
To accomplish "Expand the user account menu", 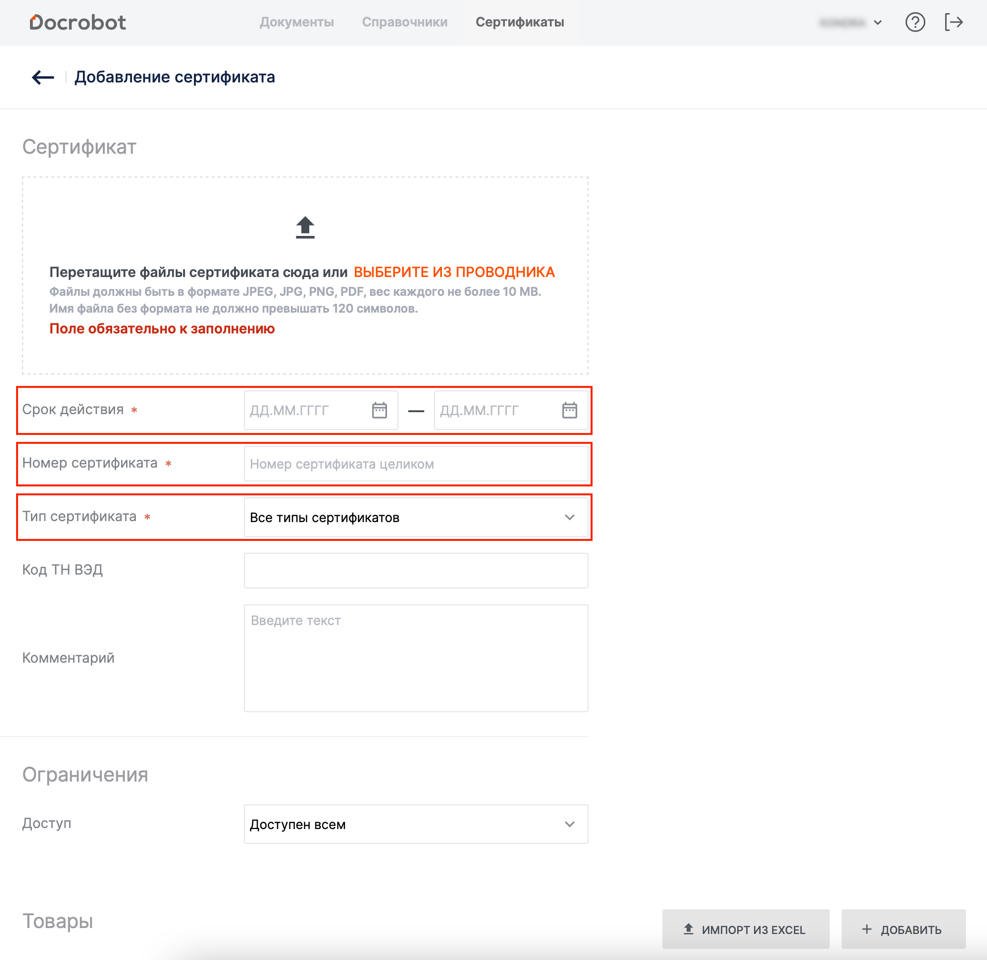I will (851, 22).
